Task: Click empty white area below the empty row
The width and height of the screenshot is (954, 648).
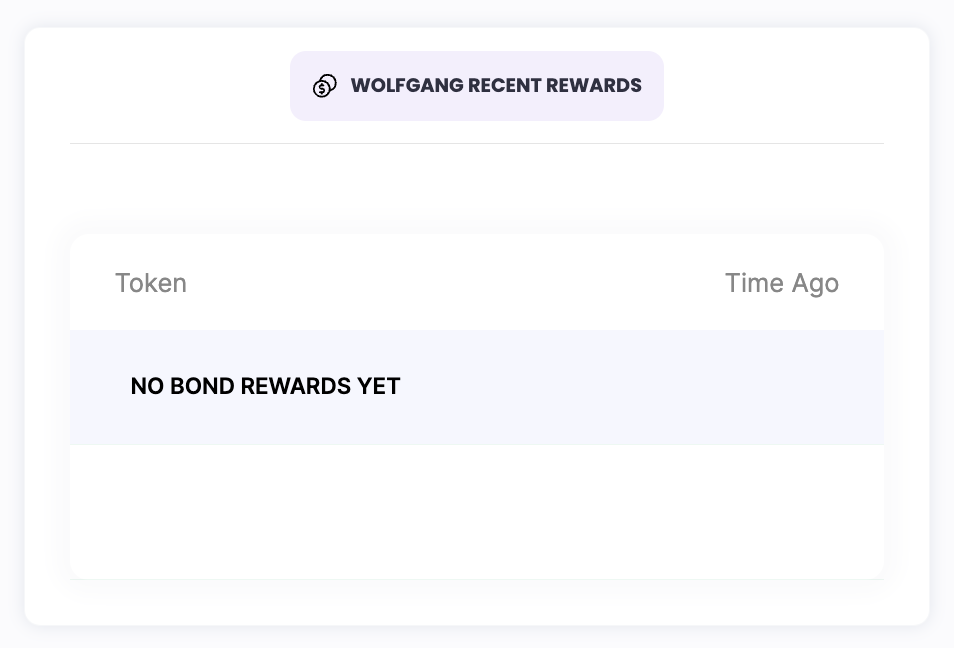Action: (x=476, y=510)
